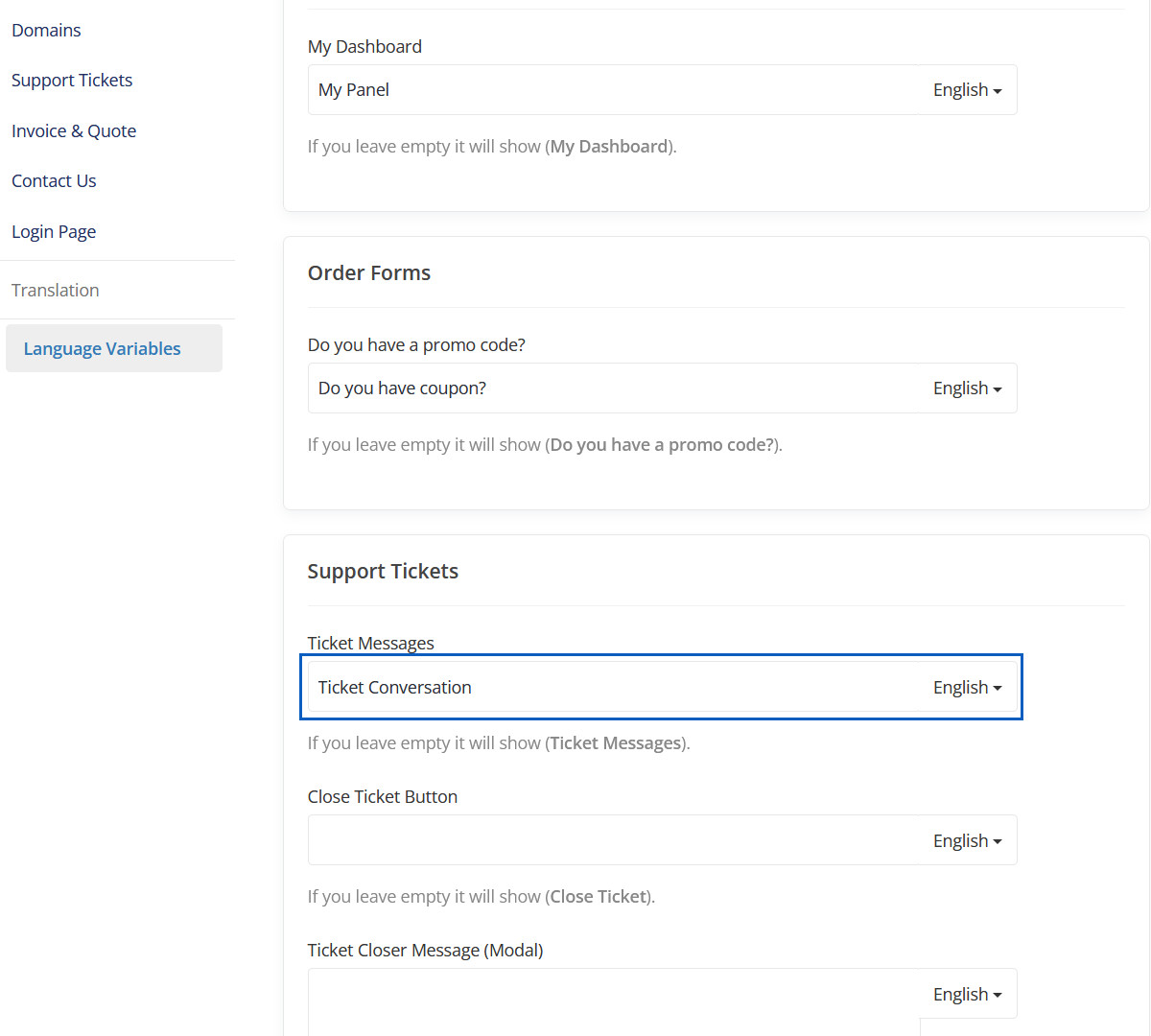This screenshot has width=1151, height=1036.
Task: Open the Domains sidebar link
Action: click(x=46, y=30)
